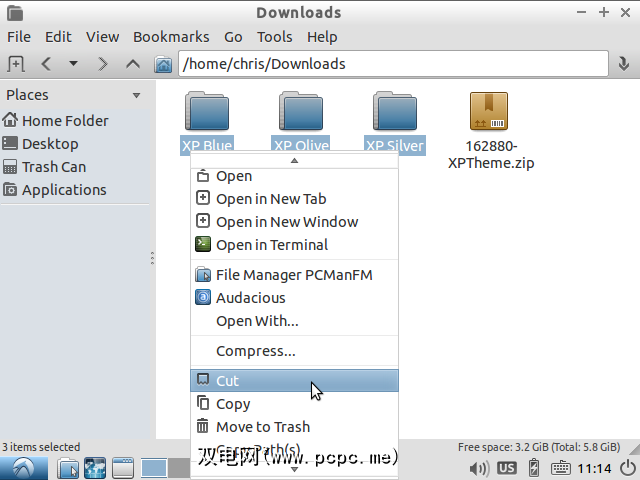Select the XP Silver folder icon

(x=395, y=111)
